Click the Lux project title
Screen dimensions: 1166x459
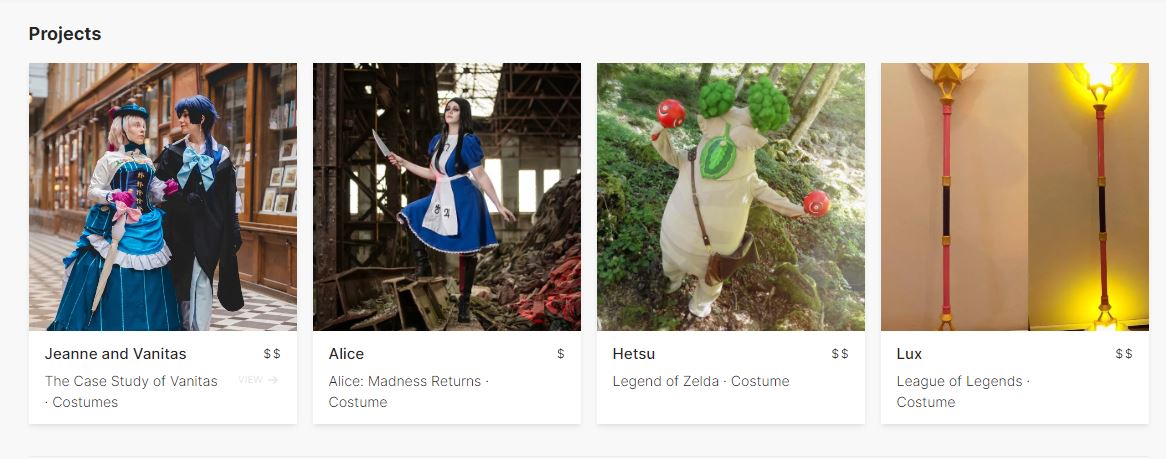click(x=909, y=354)
